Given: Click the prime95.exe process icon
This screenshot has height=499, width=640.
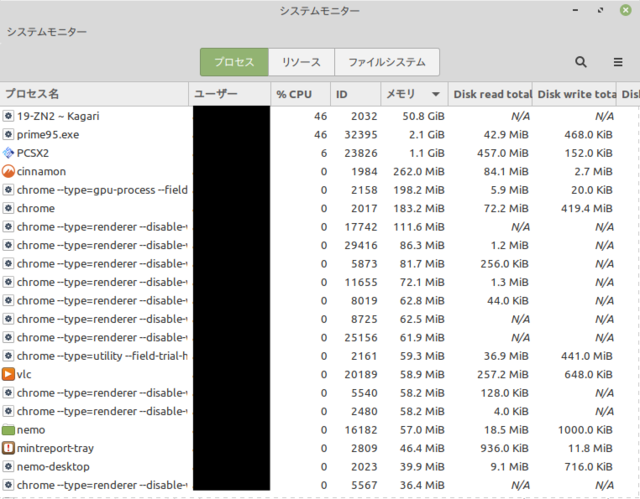Looking at the screenshot, I should point(8,134).
